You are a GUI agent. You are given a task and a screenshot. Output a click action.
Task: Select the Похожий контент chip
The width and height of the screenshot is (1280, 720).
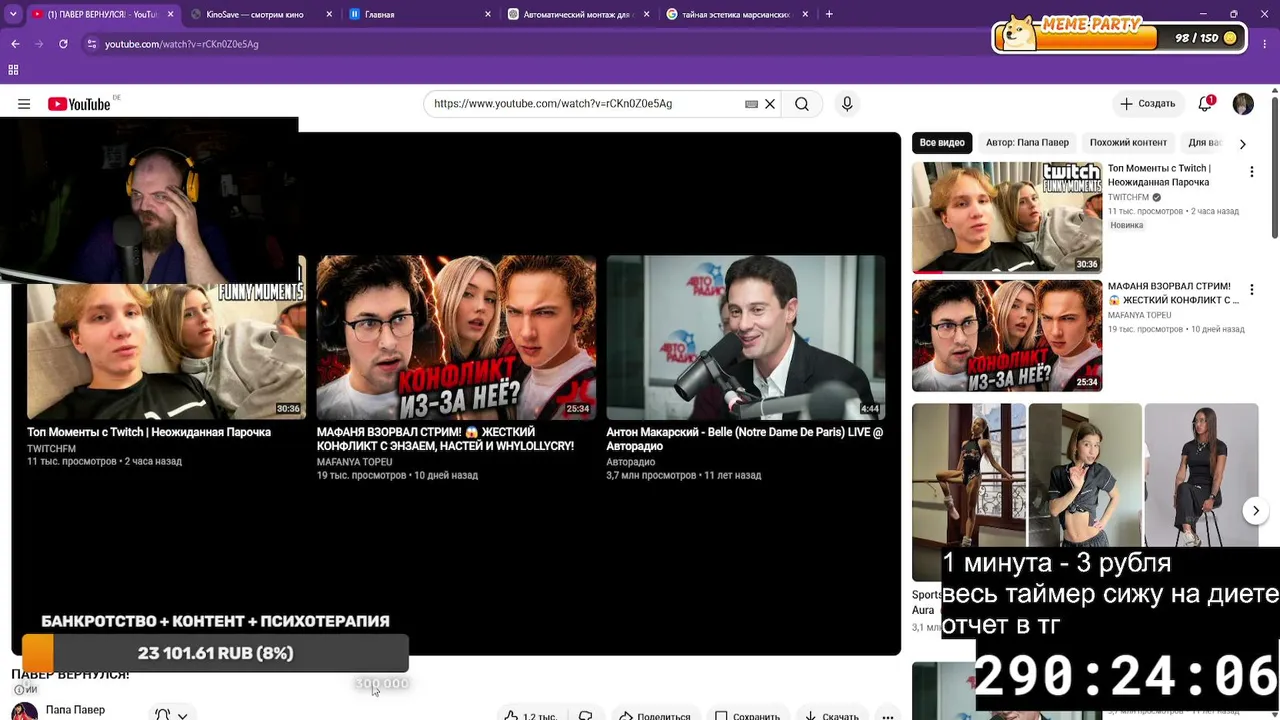[x=1128, y=143]
